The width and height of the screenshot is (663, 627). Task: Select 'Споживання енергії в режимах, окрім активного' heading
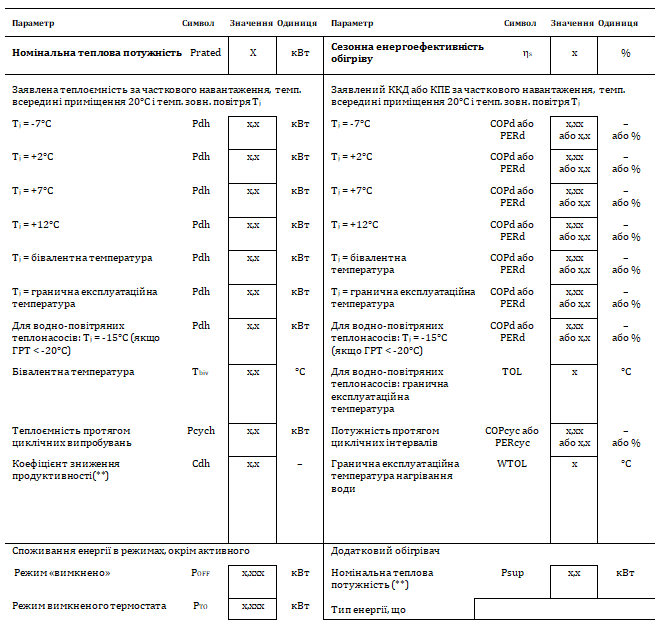pyautogui.click(x=131, y=551)
